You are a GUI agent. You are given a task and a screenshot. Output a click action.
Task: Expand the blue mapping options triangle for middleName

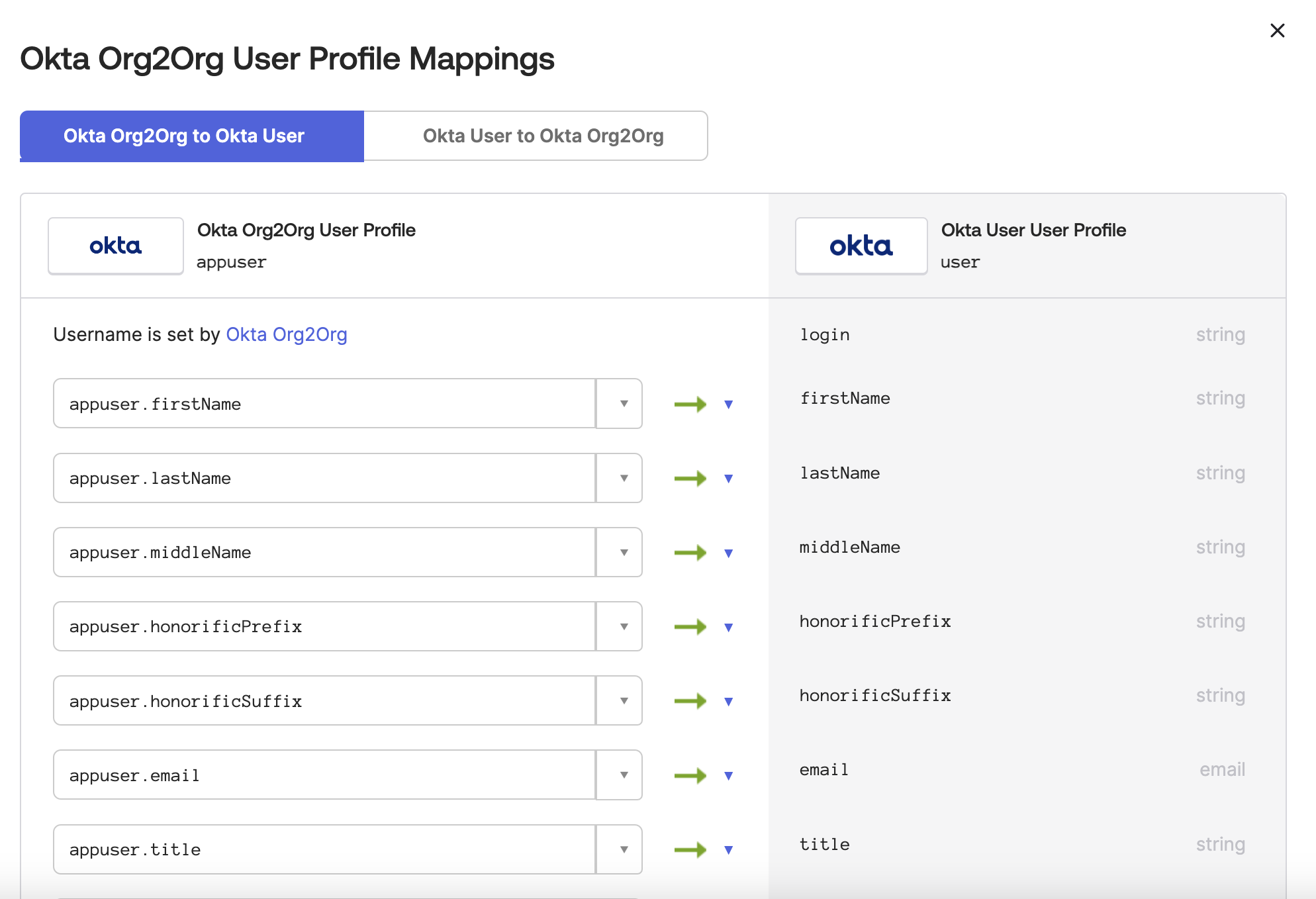[728, 553]
